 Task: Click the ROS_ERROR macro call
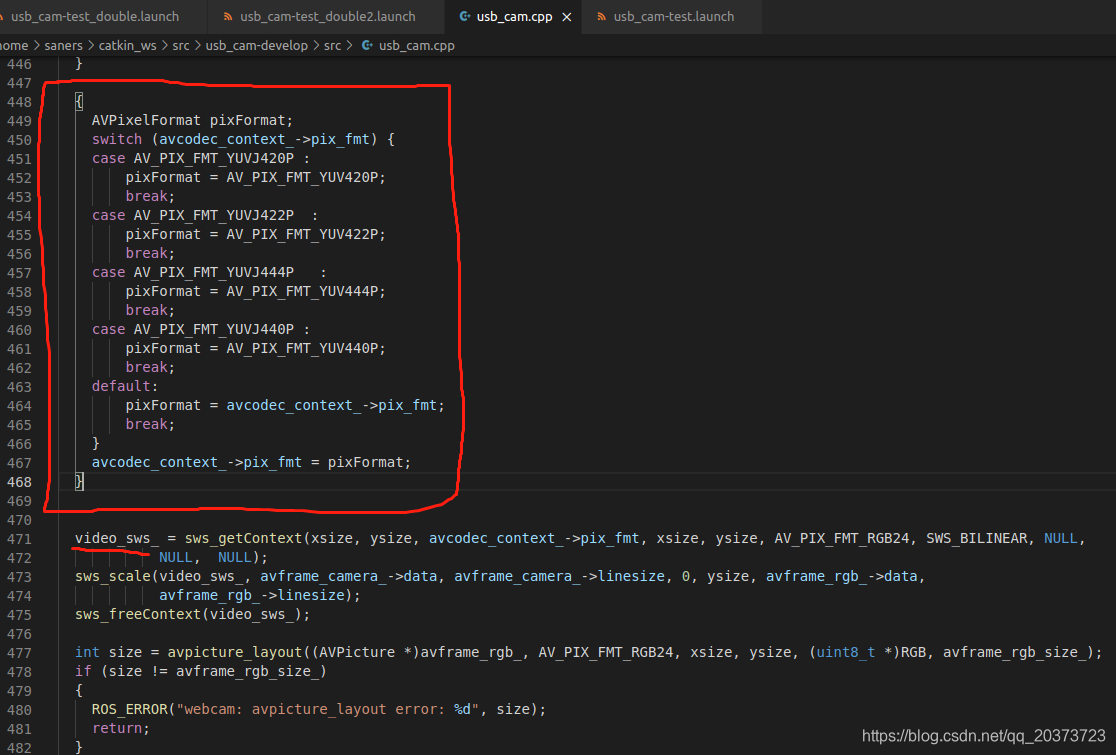pos(130,709)
